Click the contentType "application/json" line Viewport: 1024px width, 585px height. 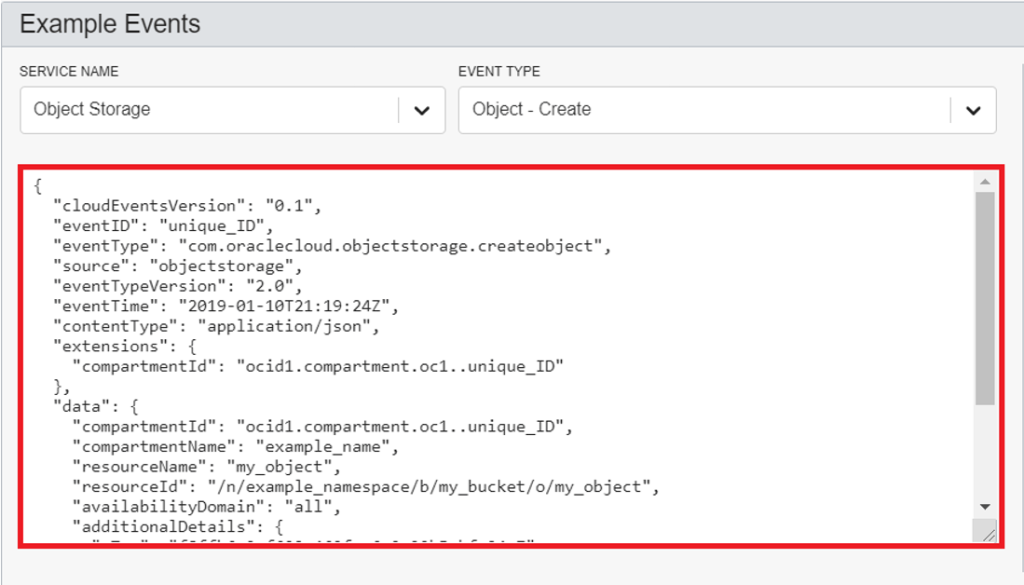215,325
